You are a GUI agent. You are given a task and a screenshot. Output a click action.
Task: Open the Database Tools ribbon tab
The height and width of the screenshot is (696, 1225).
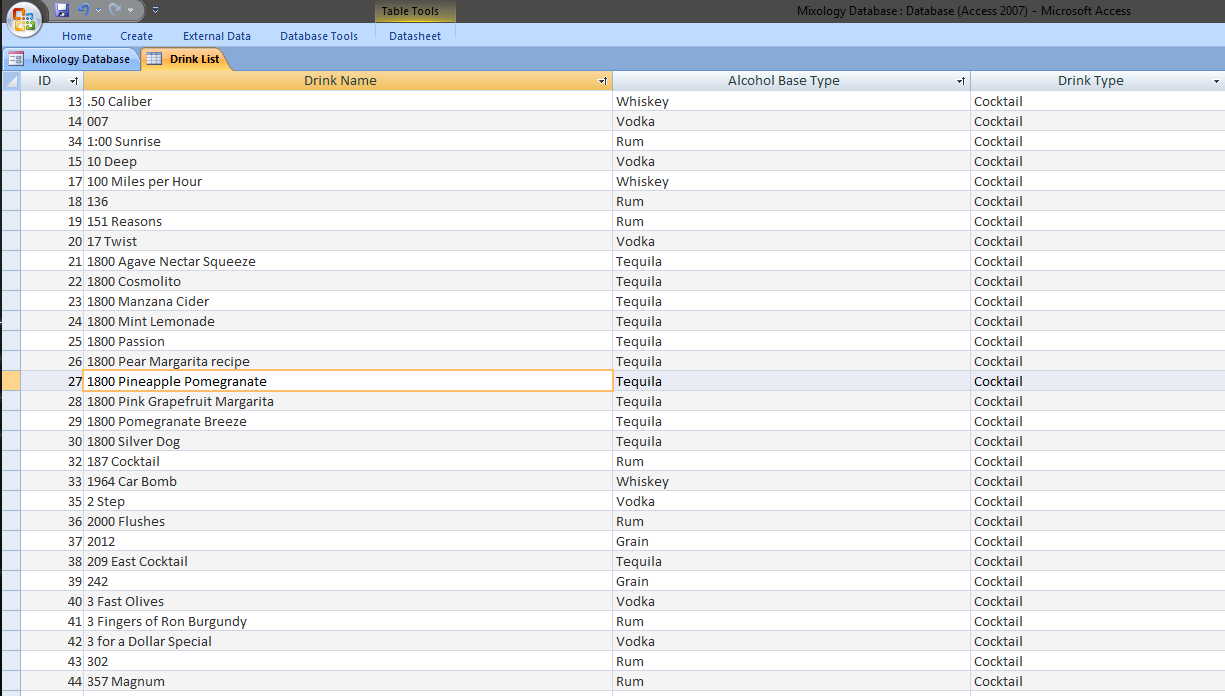tap(318, 36)
